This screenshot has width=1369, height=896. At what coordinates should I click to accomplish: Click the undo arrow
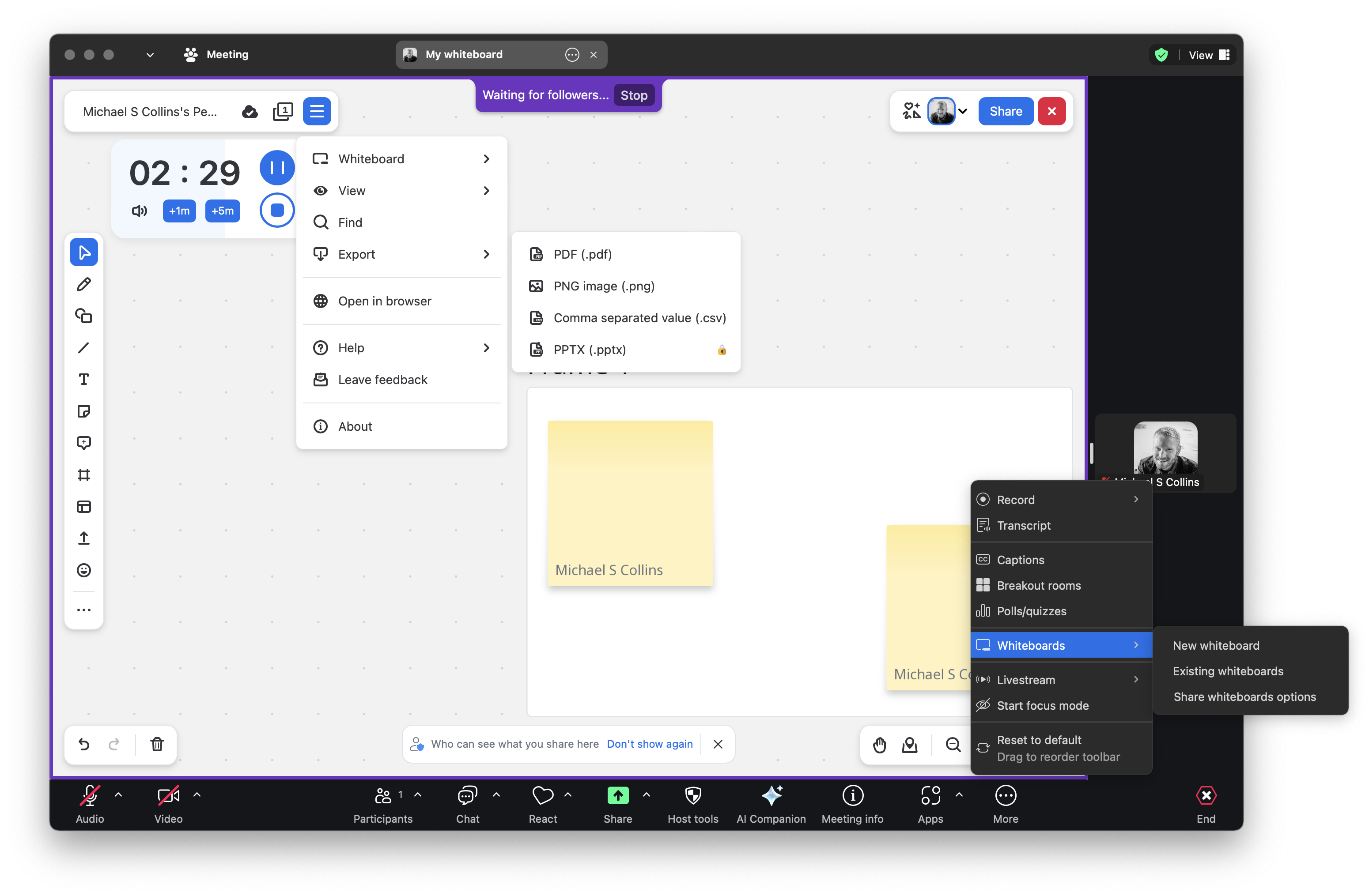tap(84, 744)
